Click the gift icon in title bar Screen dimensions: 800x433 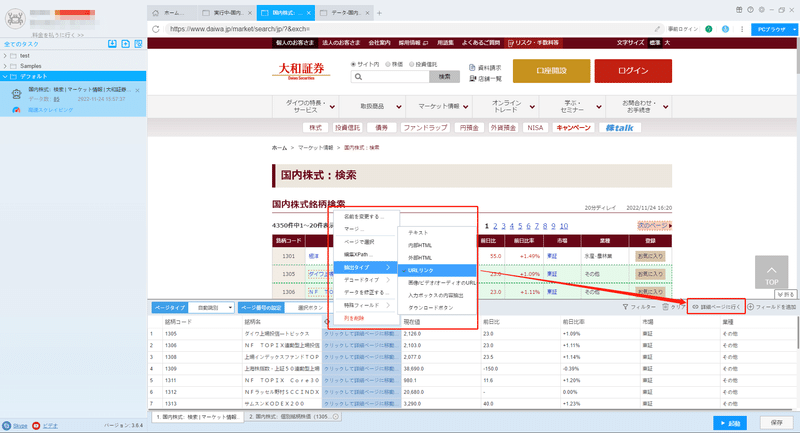click(x=739, y=10)
